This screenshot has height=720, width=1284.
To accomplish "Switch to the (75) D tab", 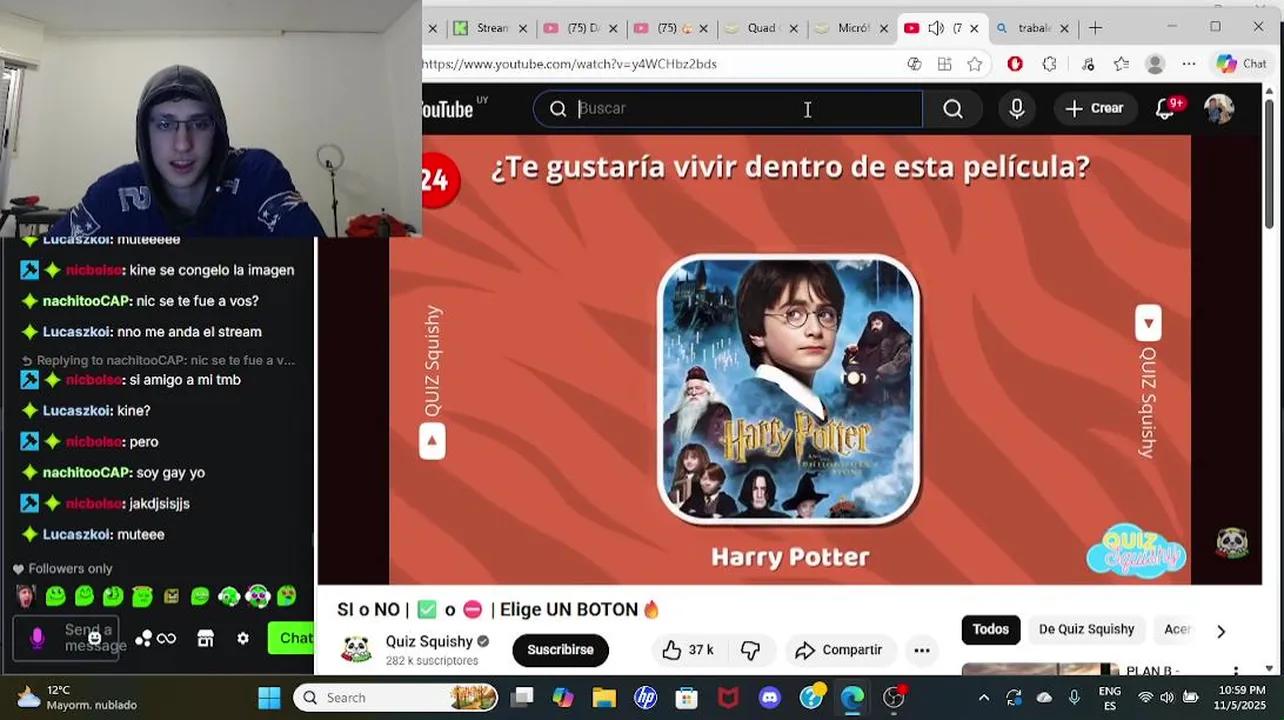I will click(x=580, y=28).
